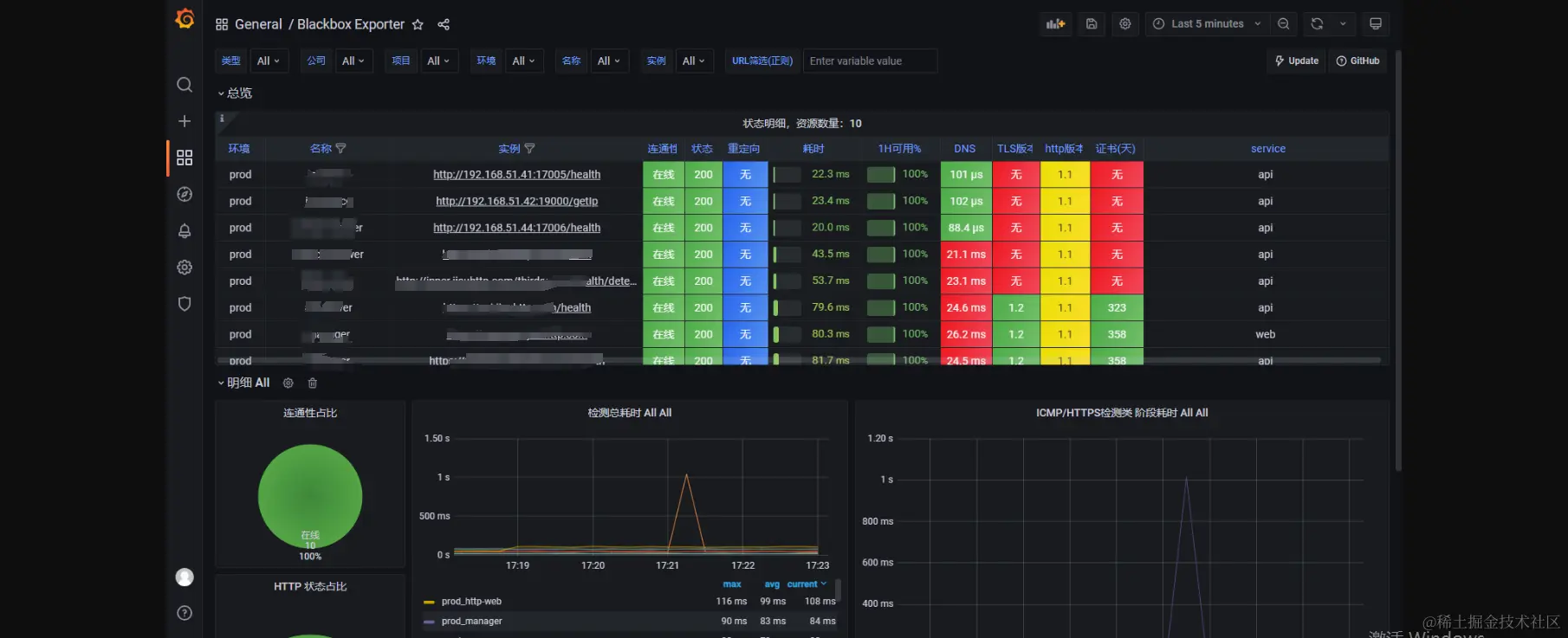
Task: Open the 公司 All dropdown
Action: point(353,61)
